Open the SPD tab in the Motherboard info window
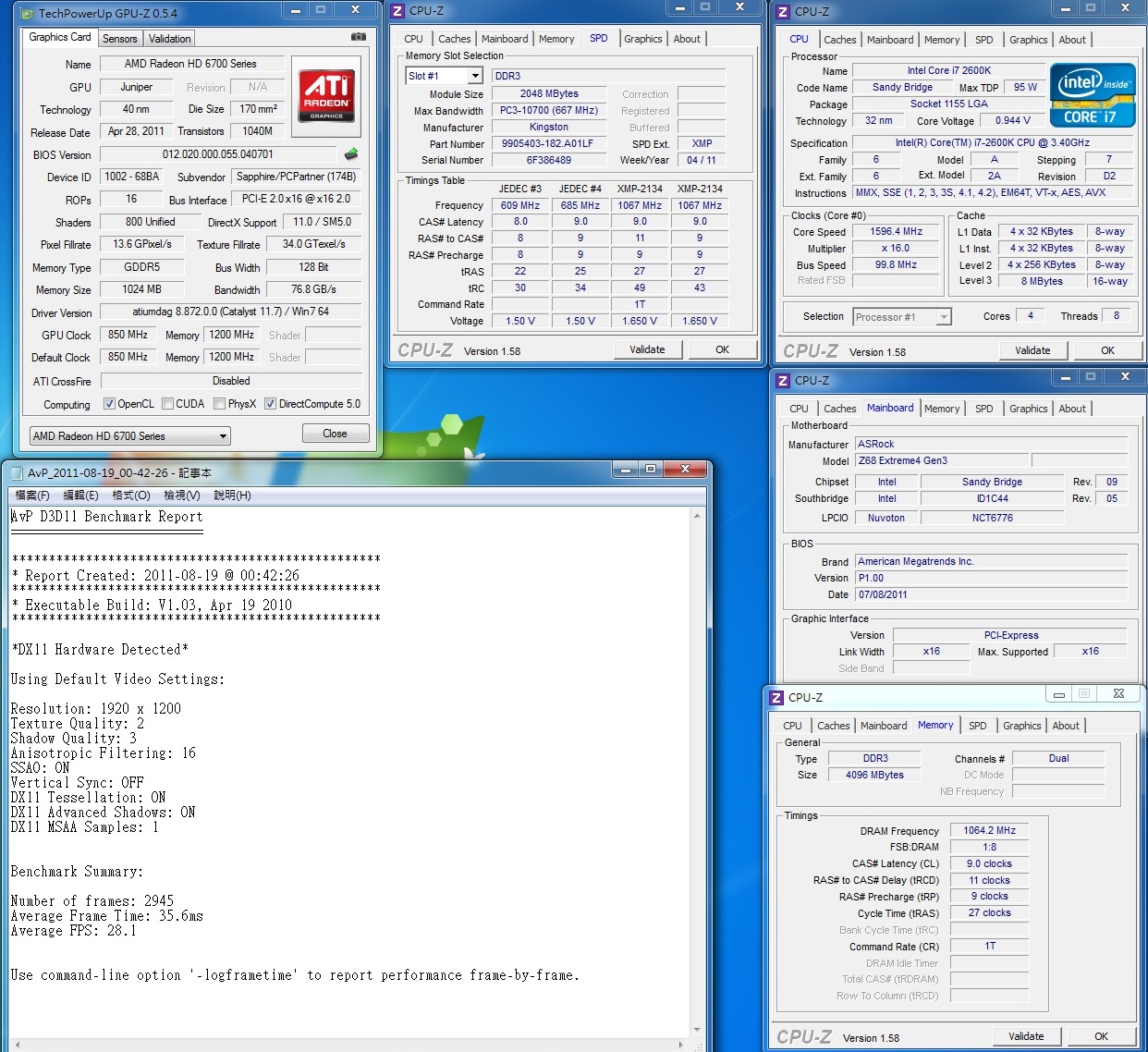Image resolution: width=1148 pixels, height=1052 pixels. click(x=984, y=409)
